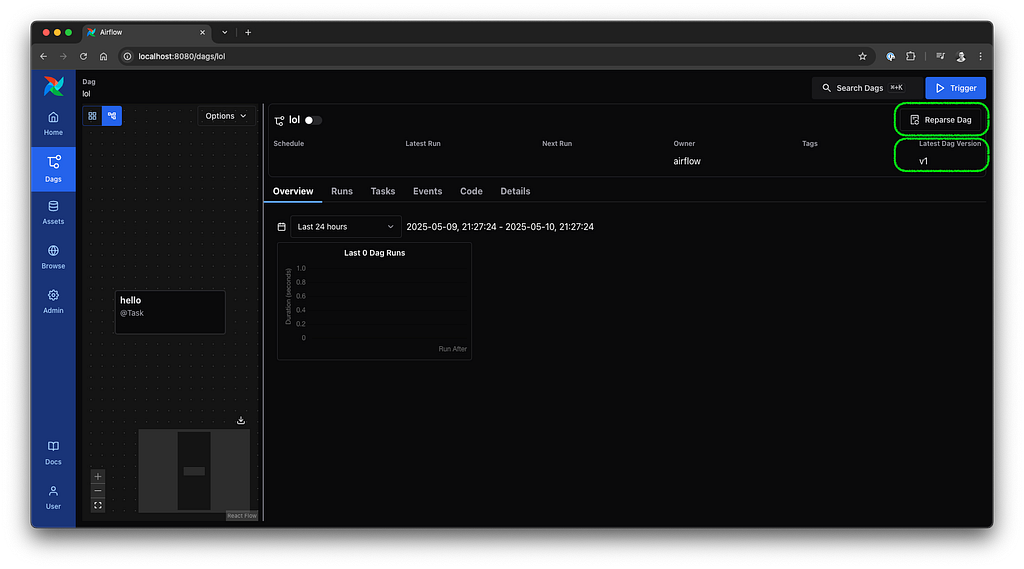The height and width of the screenshot is (569, 1024).
Task: Switch to grid view of the Dag
Action: [92, 116]
